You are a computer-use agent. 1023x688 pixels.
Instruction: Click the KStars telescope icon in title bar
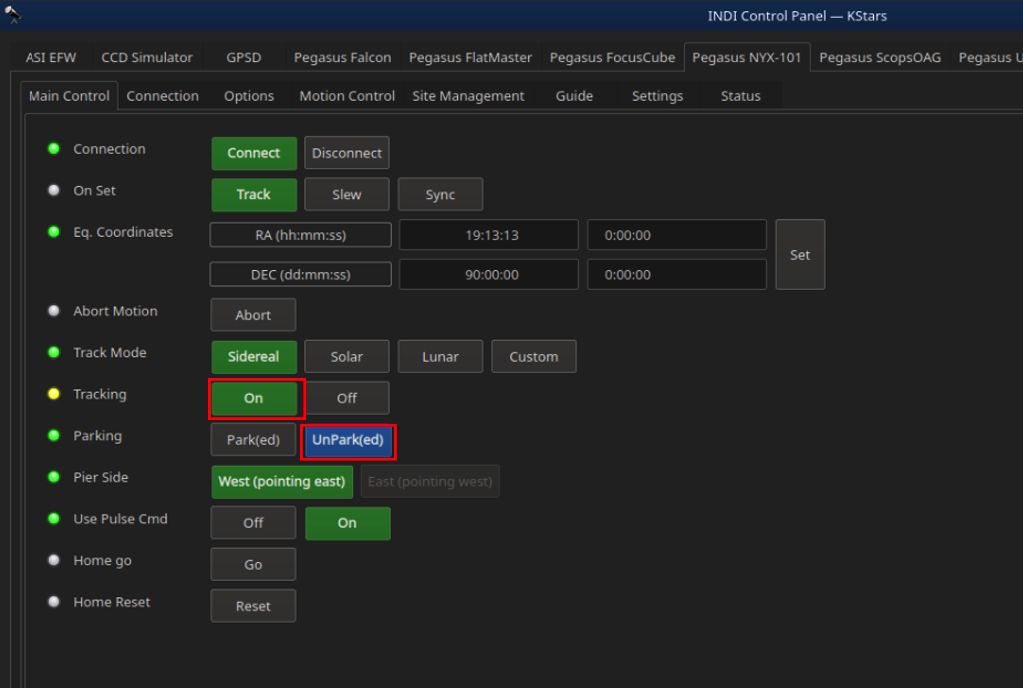tap(12, 14)
